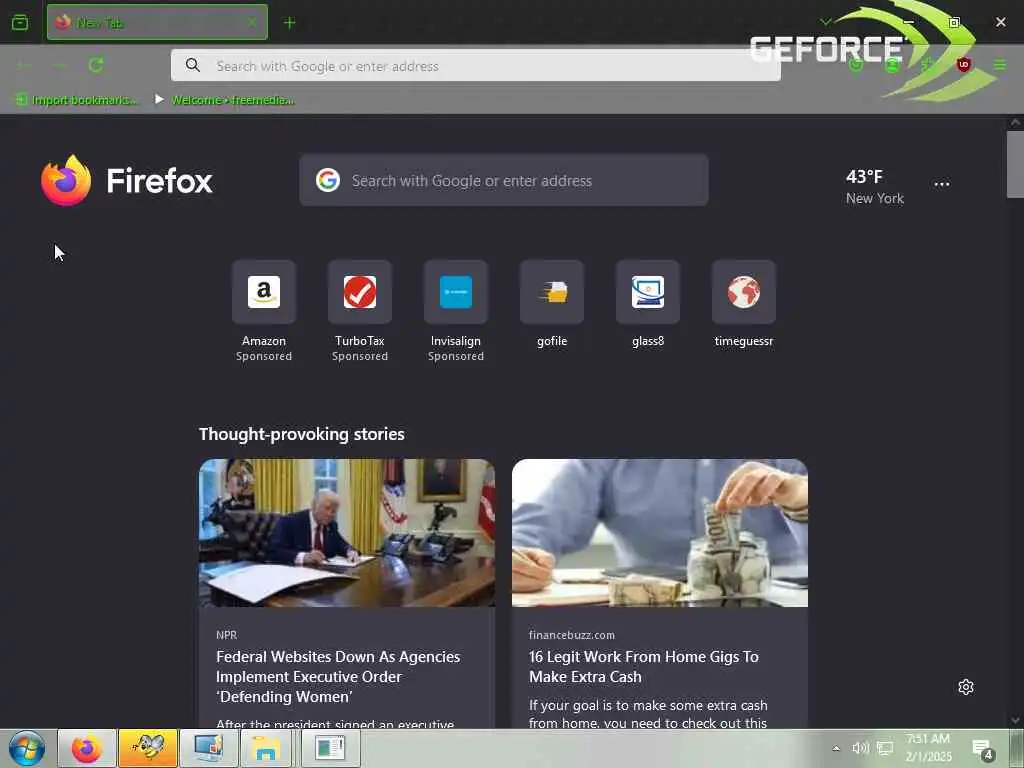Focus the toolbar address bar
Image resolution: width=1024 pixels, height=768 pixels.
(x=475, y=65)
